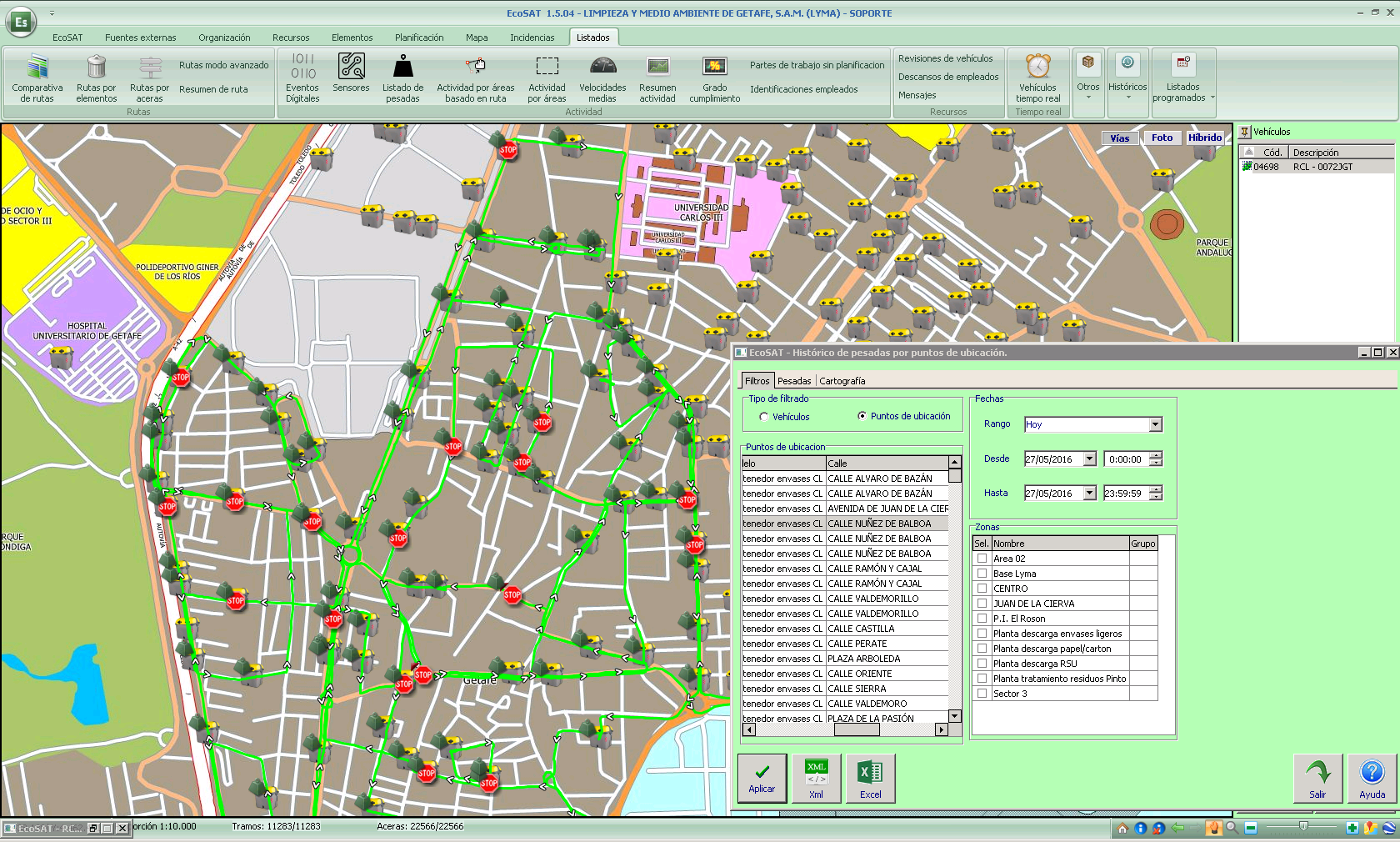Viewport: 1400px width, 842px height.
Task: Check Planta descarga RSU checkbox
Action: [x=982, y=664]
